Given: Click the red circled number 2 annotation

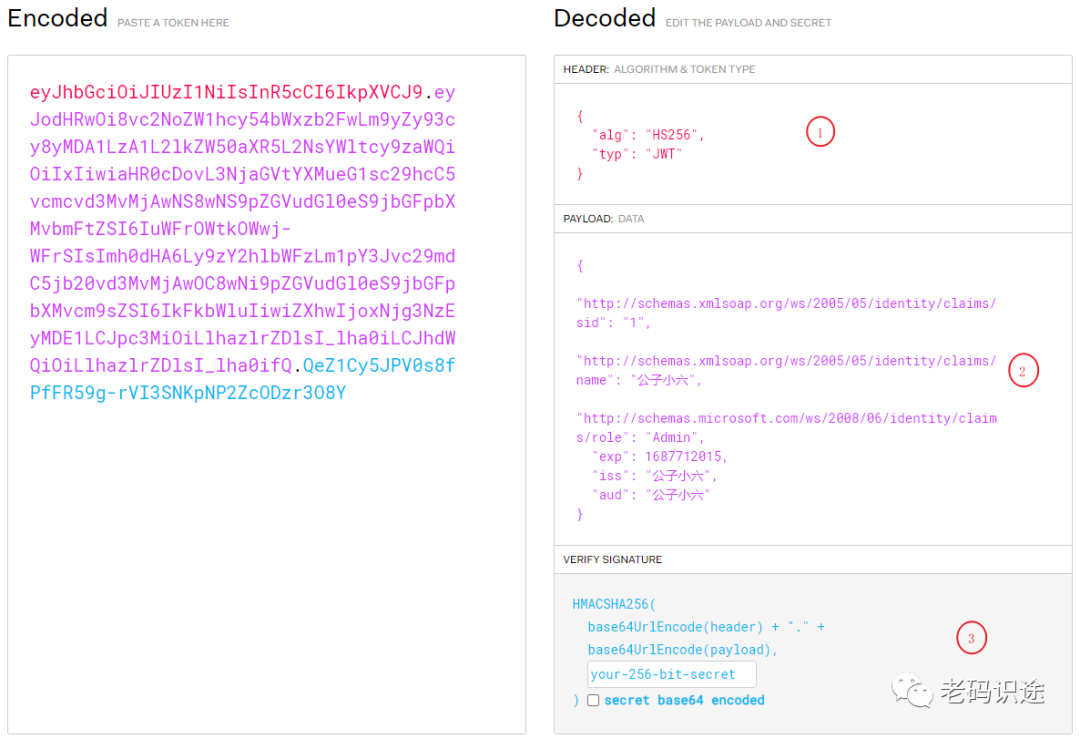Looking at the screenshot, I should click(1022, 372).
